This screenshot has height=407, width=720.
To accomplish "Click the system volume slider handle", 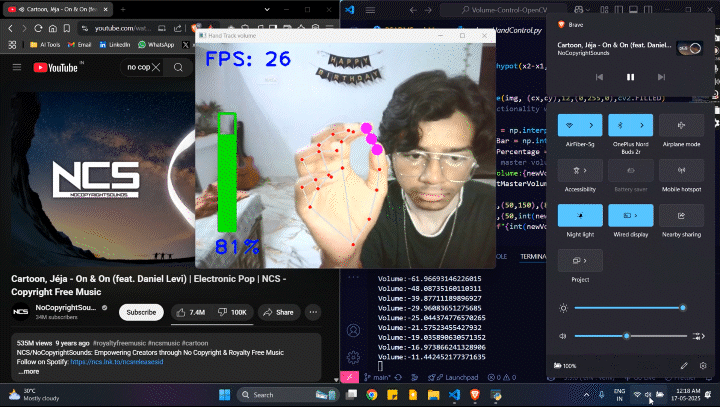I will (x=626, y=336).
